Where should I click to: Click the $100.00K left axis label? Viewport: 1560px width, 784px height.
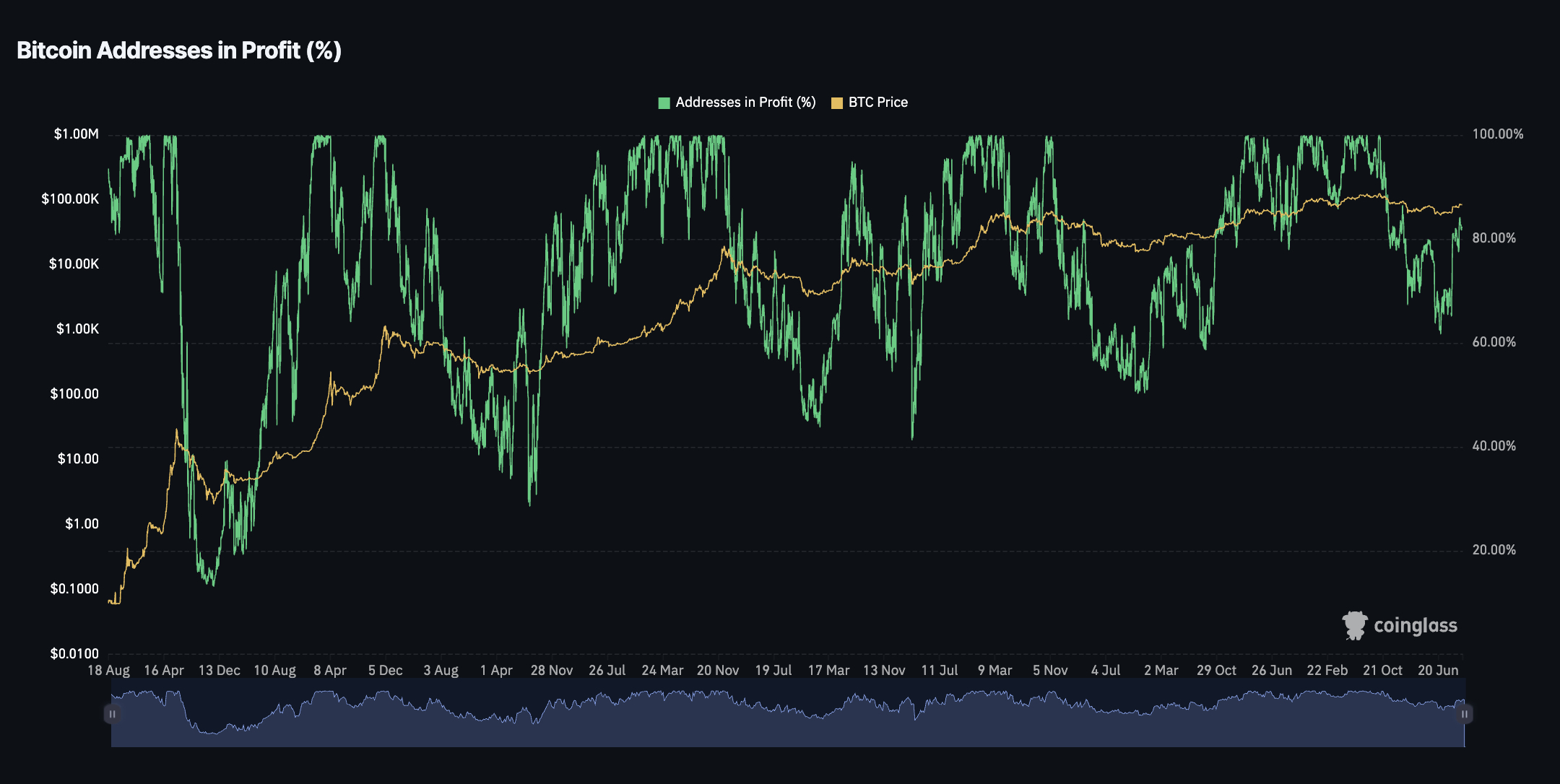70,199
